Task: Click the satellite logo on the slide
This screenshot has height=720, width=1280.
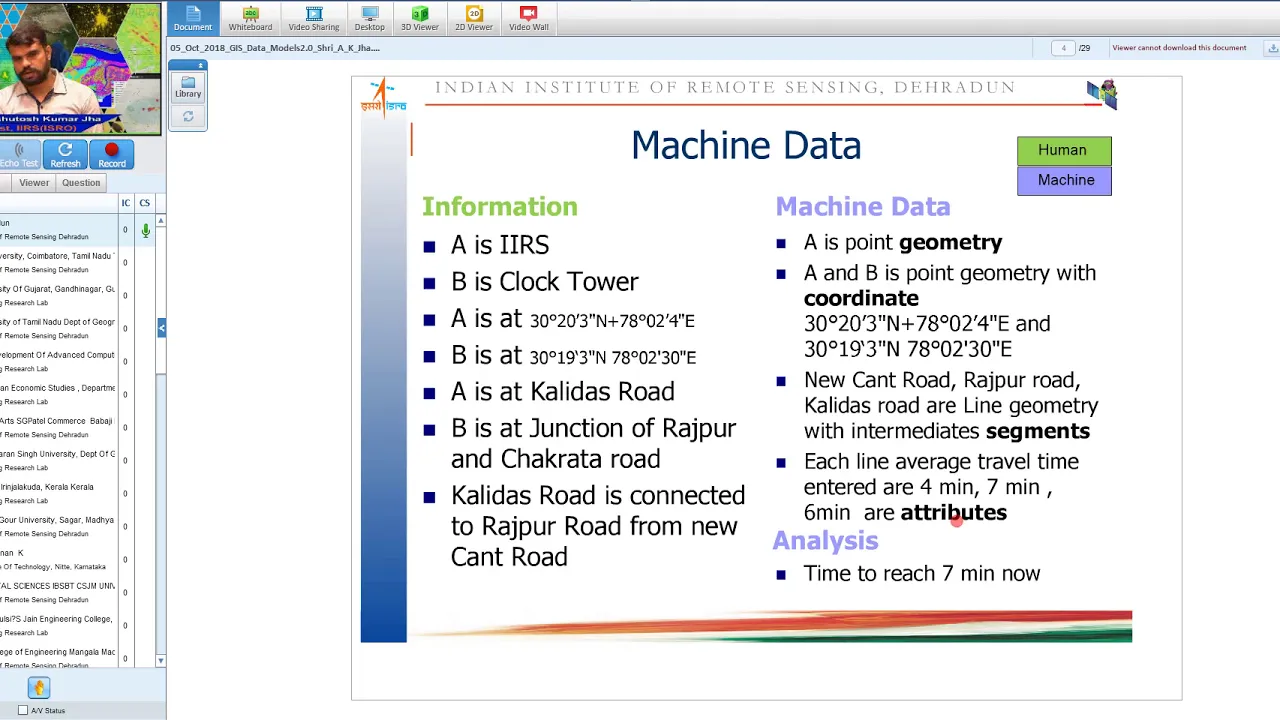Action: (x=1102, y=93)
